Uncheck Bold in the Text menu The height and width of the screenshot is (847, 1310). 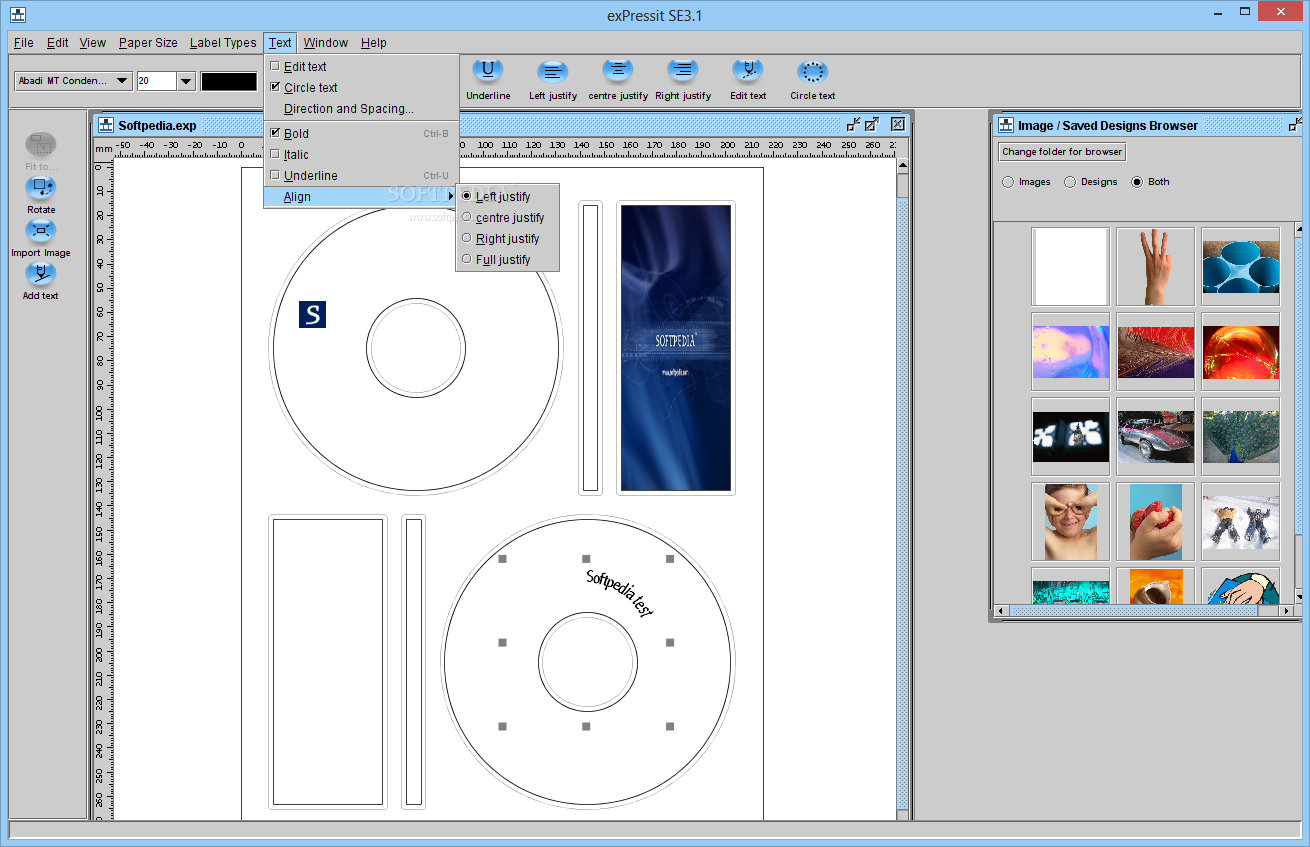(275, 133)
